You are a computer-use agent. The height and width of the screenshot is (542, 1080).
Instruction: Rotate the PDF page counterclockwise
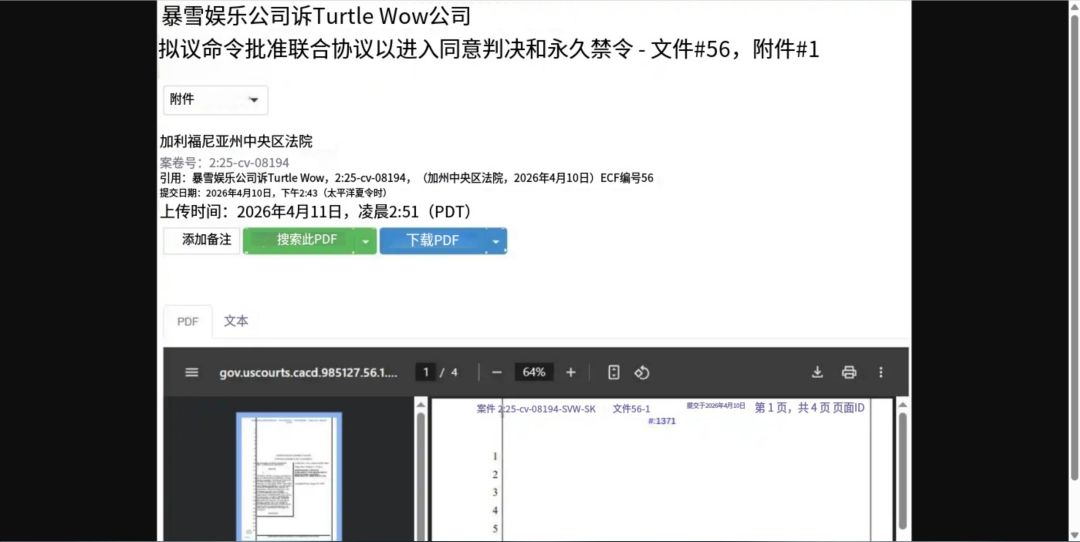[x=642, y=373]
